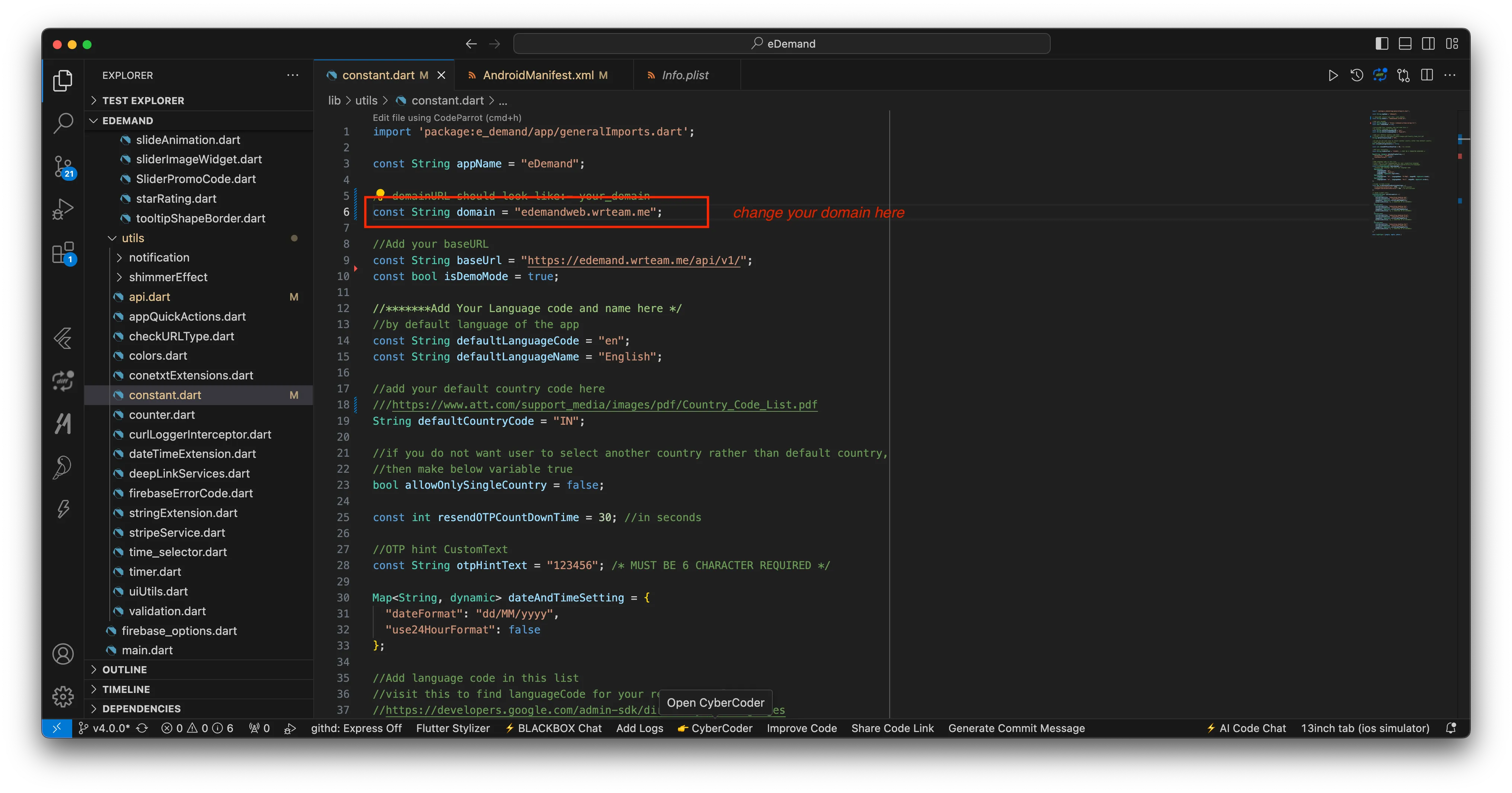1512x793 pixels.
Task: Click the lib breadcrumb segment
Action: [334, 100]
